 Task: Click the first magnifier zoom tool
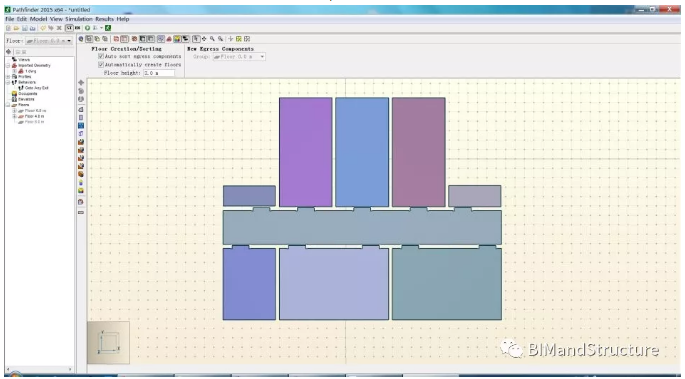point(212,39)
